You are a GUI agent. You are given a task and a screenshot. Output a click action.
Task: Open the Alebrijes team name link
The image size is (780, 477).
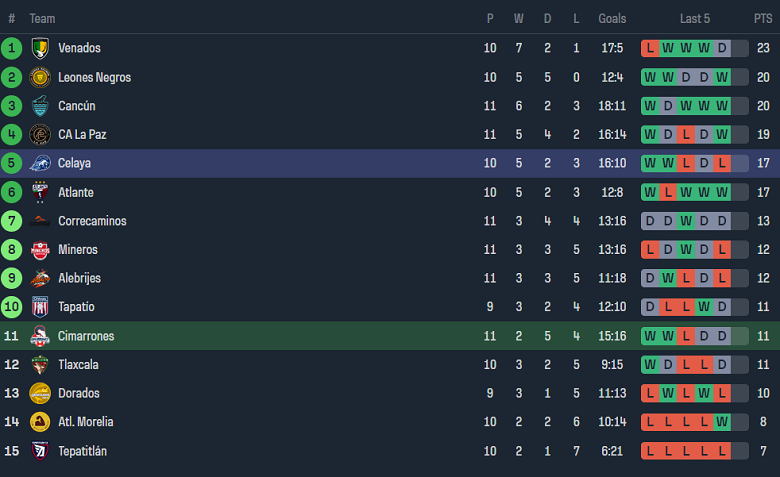click(x=79, y=279)
